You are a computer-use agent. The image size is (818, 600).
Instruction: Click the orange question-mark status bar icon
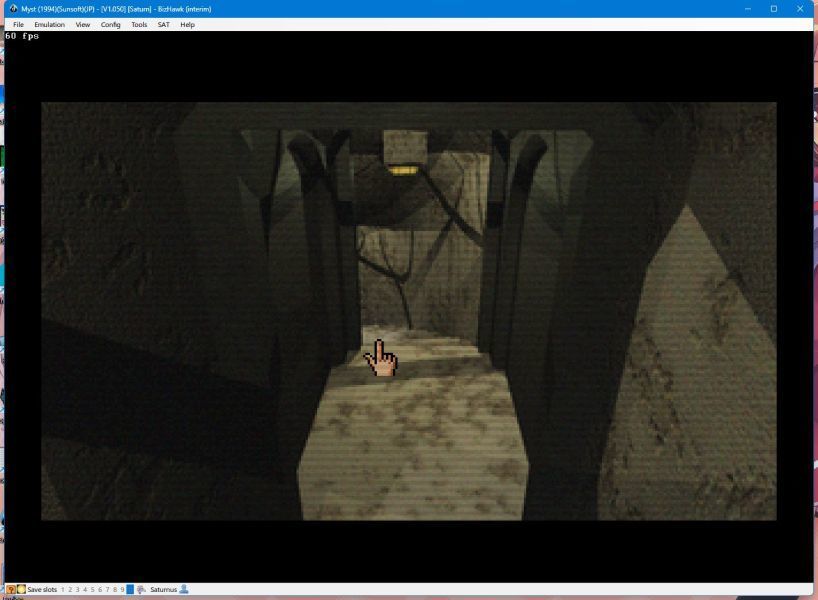coord(11,590)
